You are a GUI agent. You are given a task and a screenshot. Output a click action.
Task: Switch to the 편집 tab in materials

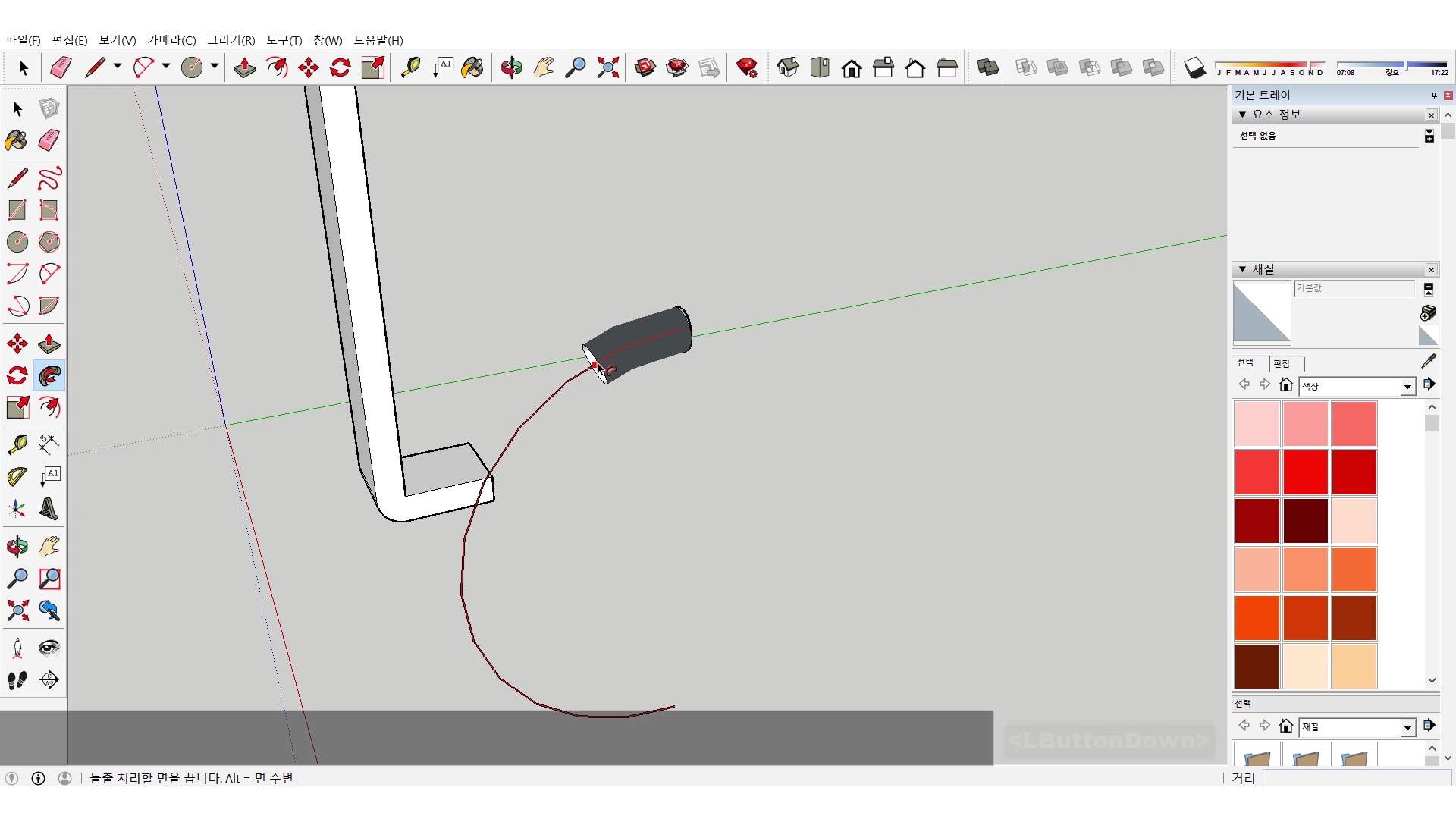click(1282, 363)
